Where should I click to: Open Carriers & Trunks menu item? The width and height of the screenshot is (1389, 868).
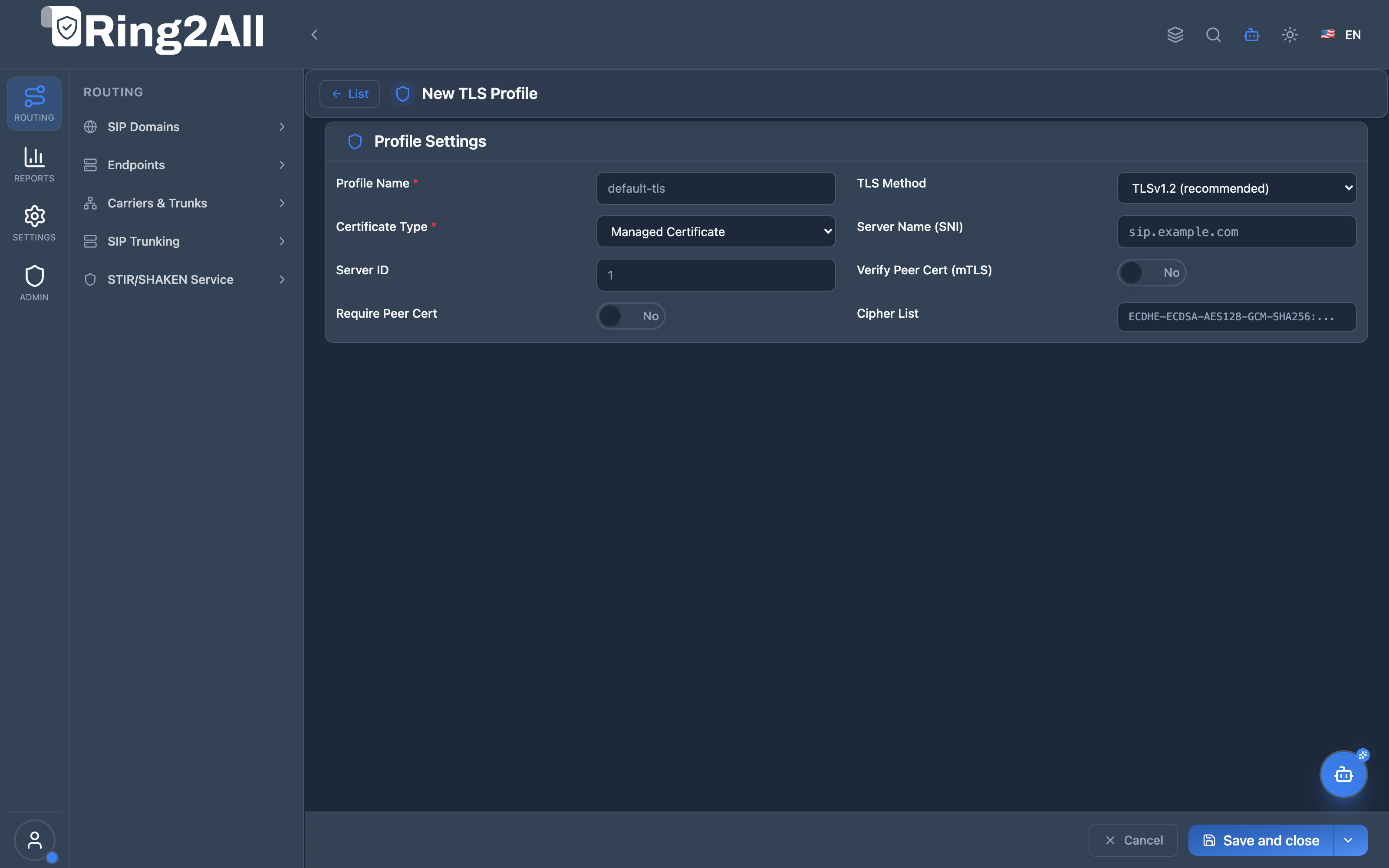point(185,203)
